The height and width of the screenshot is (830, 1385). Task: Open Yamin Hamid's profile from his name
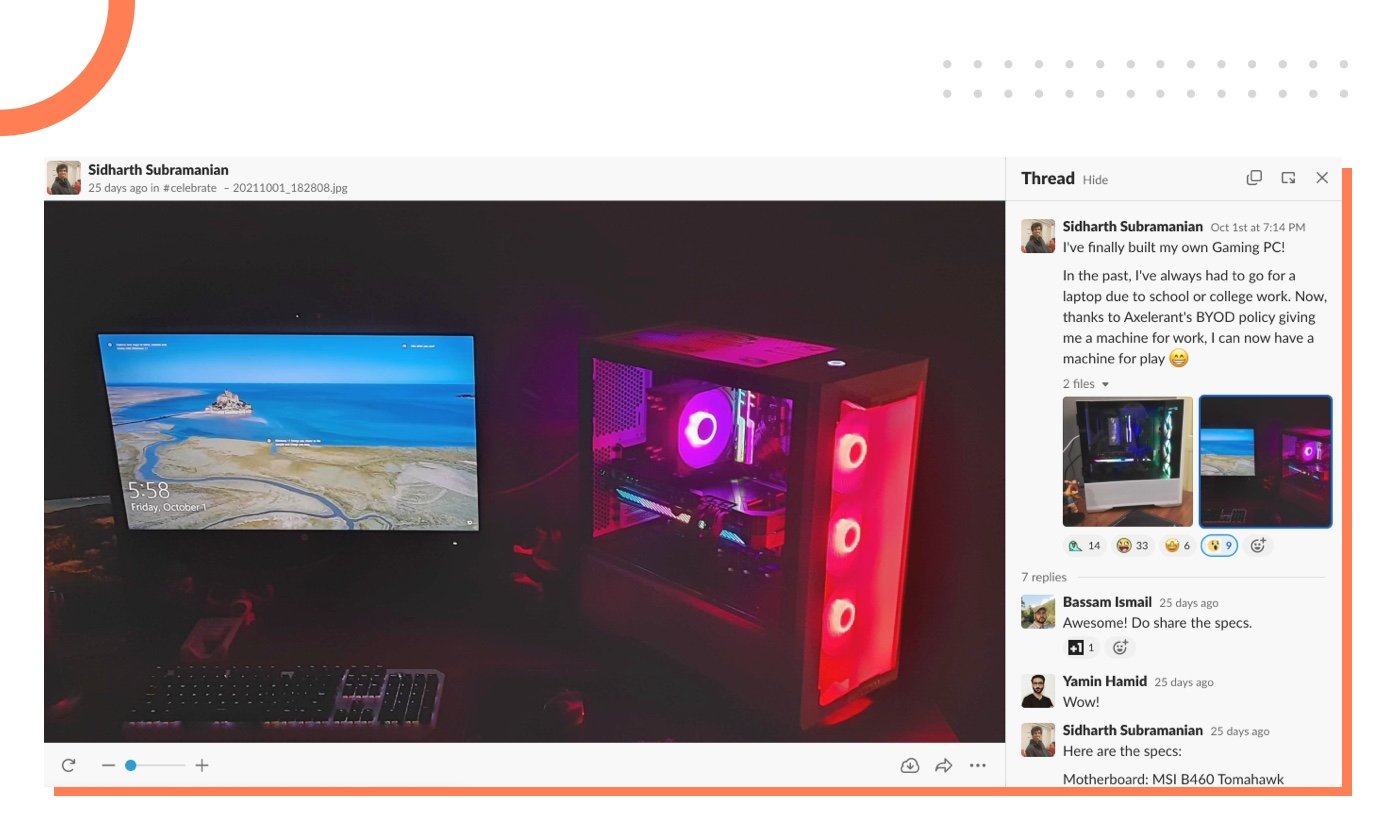tap(1104, 681)
